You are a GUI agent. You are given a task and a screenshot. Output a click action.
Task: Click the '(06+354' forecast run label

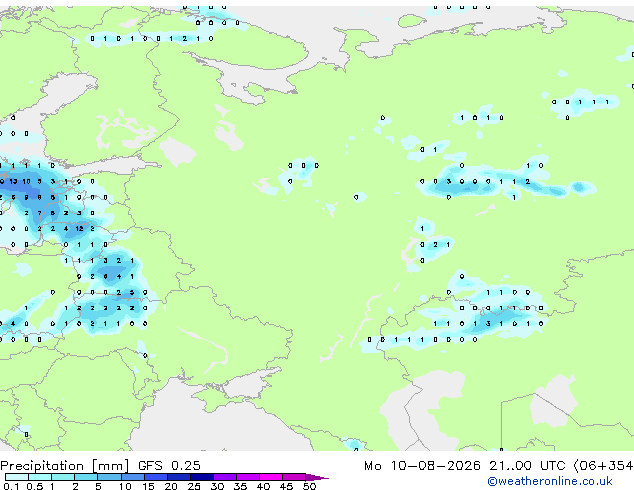tap(603, 466)
